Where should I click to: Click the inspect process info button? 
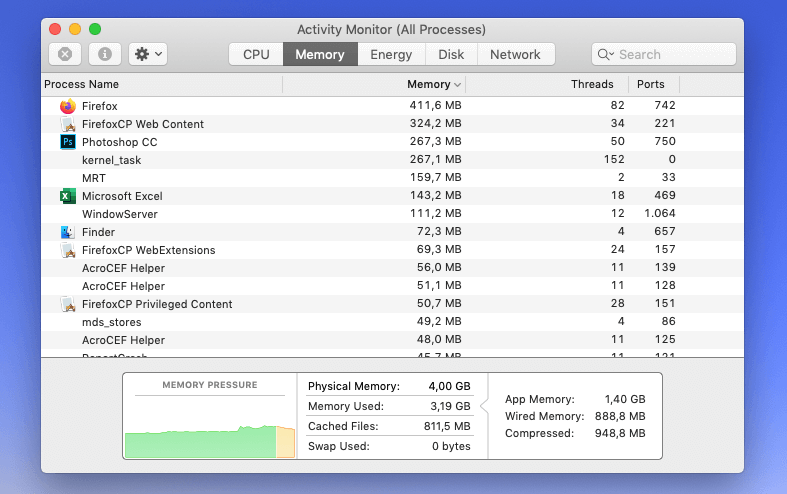point(105,54)
